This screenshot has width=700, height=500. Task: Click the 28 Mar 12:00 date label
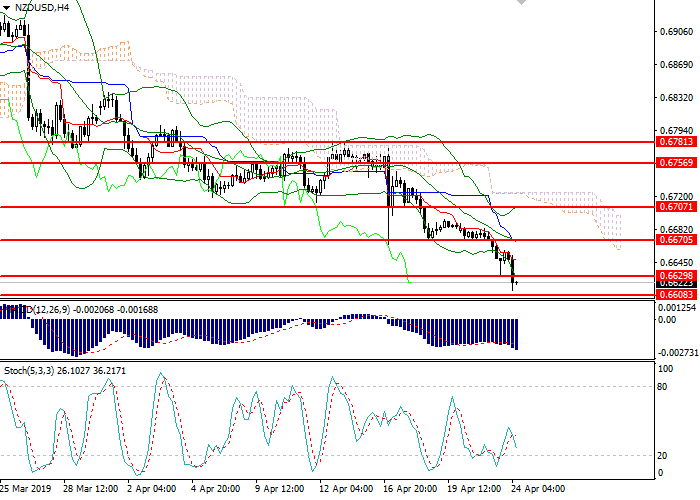90,490
